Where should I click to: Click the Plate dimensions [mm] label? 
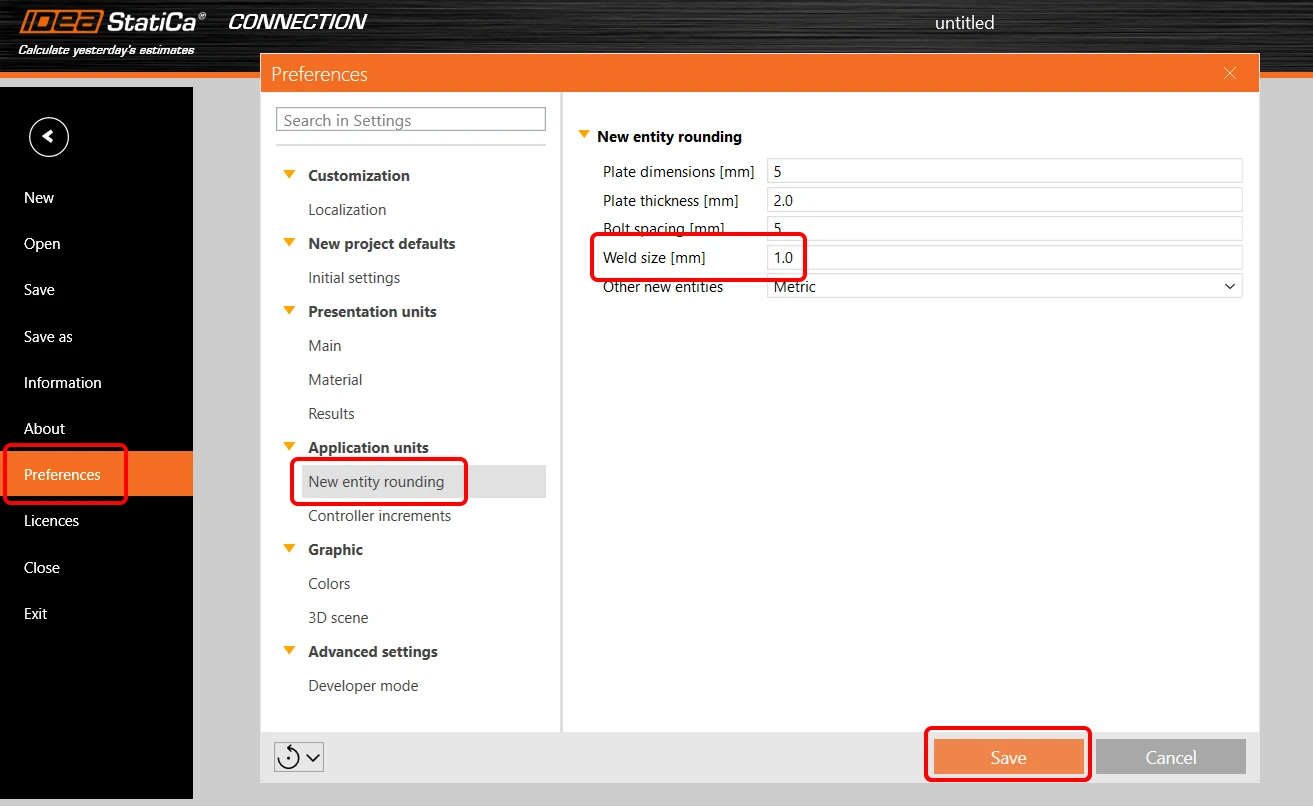[679, 171]
